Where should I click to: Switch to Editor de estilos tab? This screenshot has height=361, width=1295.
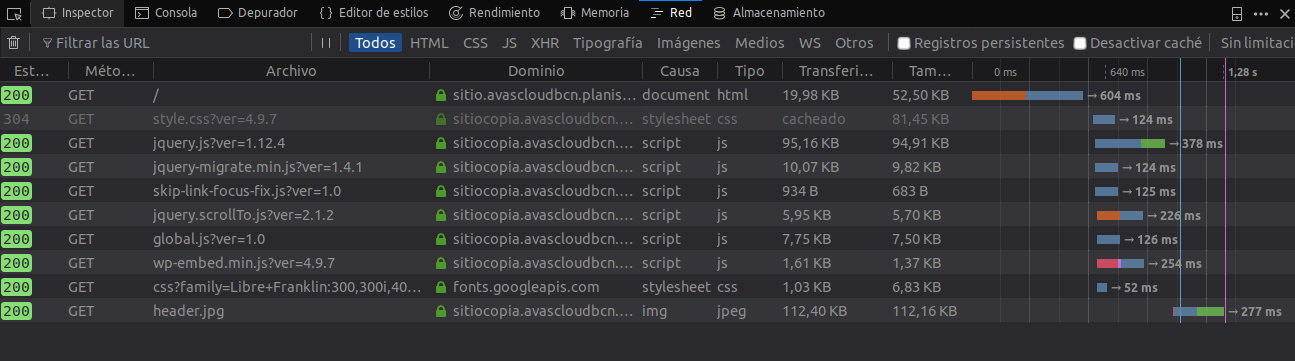[x=374, y=13]
